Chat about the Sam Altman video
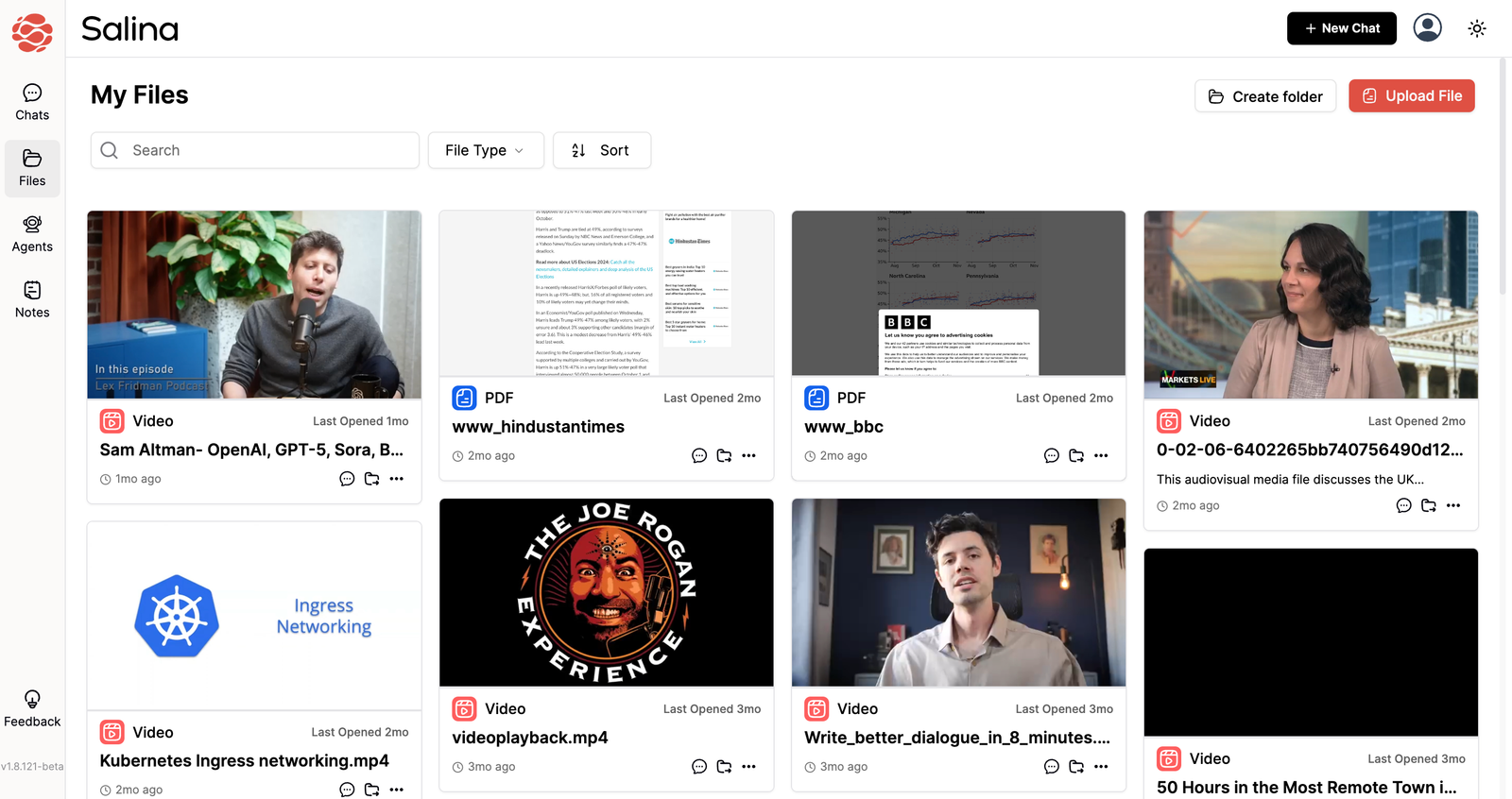This screenshot has height=799, width=1512. pyautogui.click(x=347, y=479)
